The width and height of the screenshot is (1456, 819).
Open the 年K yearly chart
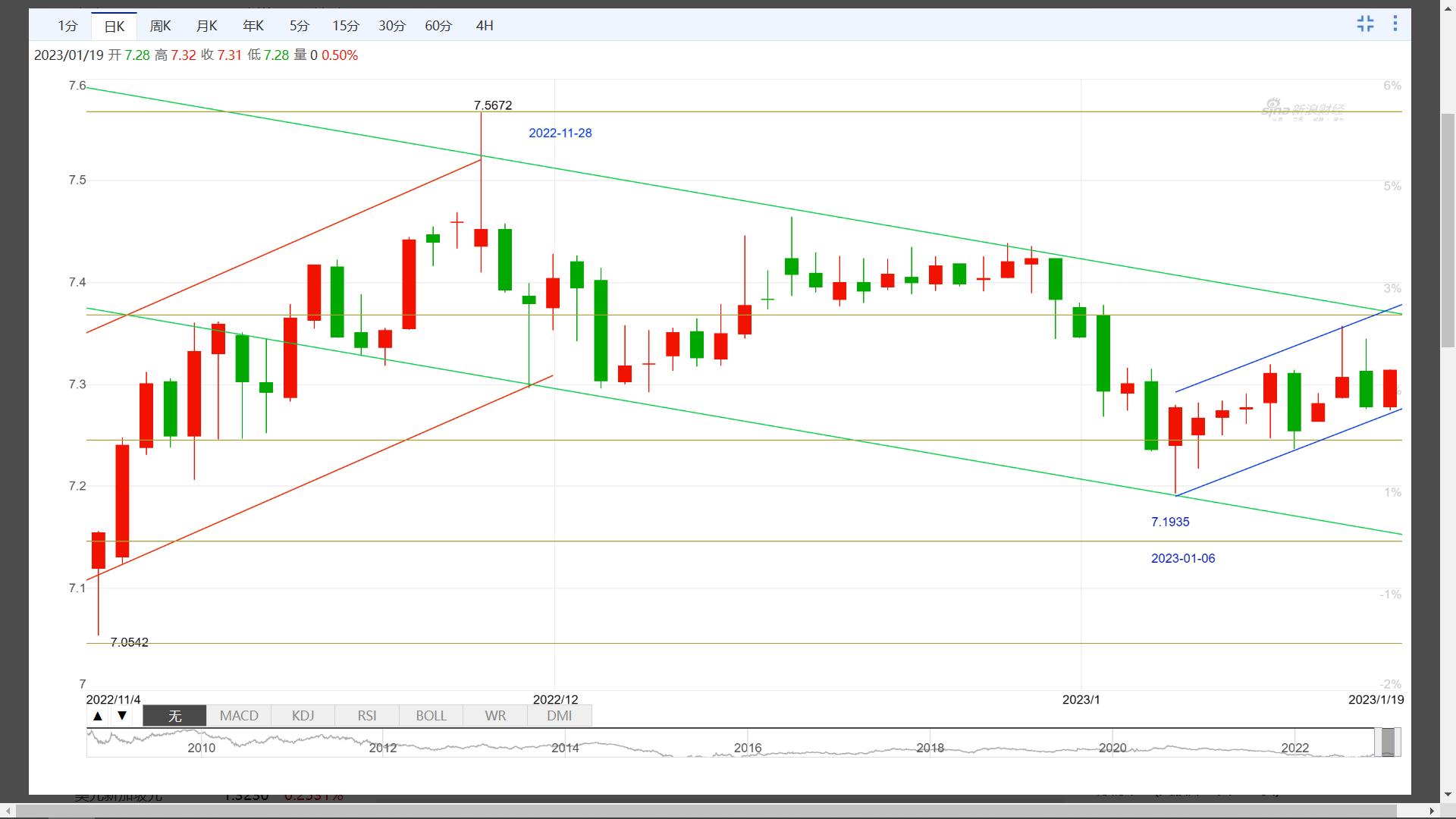tap(253, 26)
